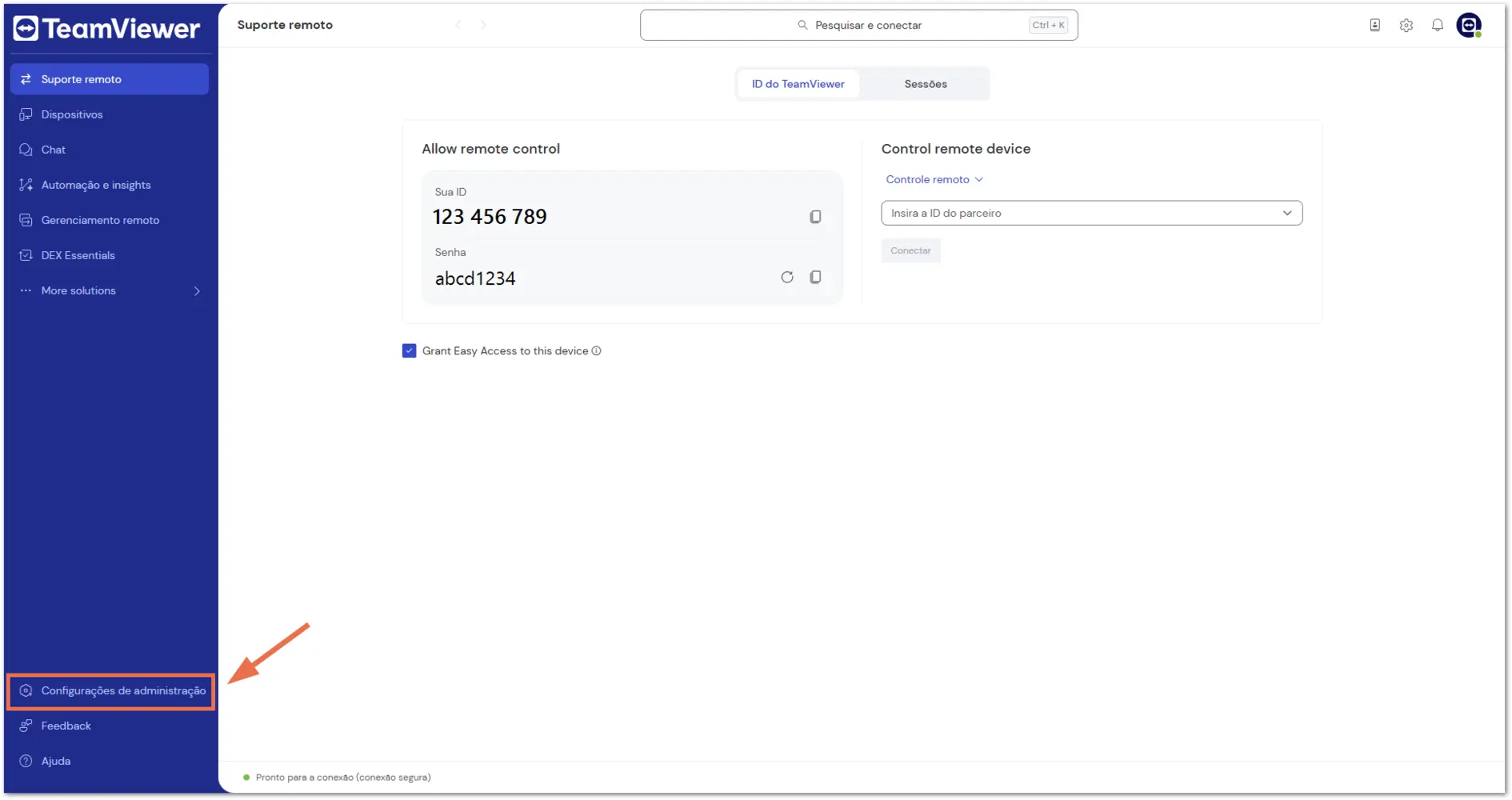
Task: Copy the Senha password
Action: click(x=815, y=278)
